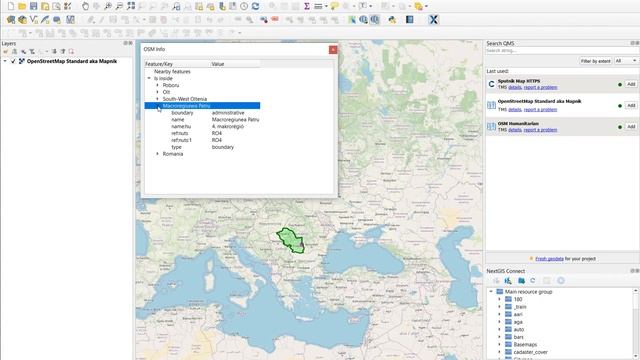Expand the Romania node in OSM Info
Viewport: 640px width, 360px height.
tap(158, 154)
